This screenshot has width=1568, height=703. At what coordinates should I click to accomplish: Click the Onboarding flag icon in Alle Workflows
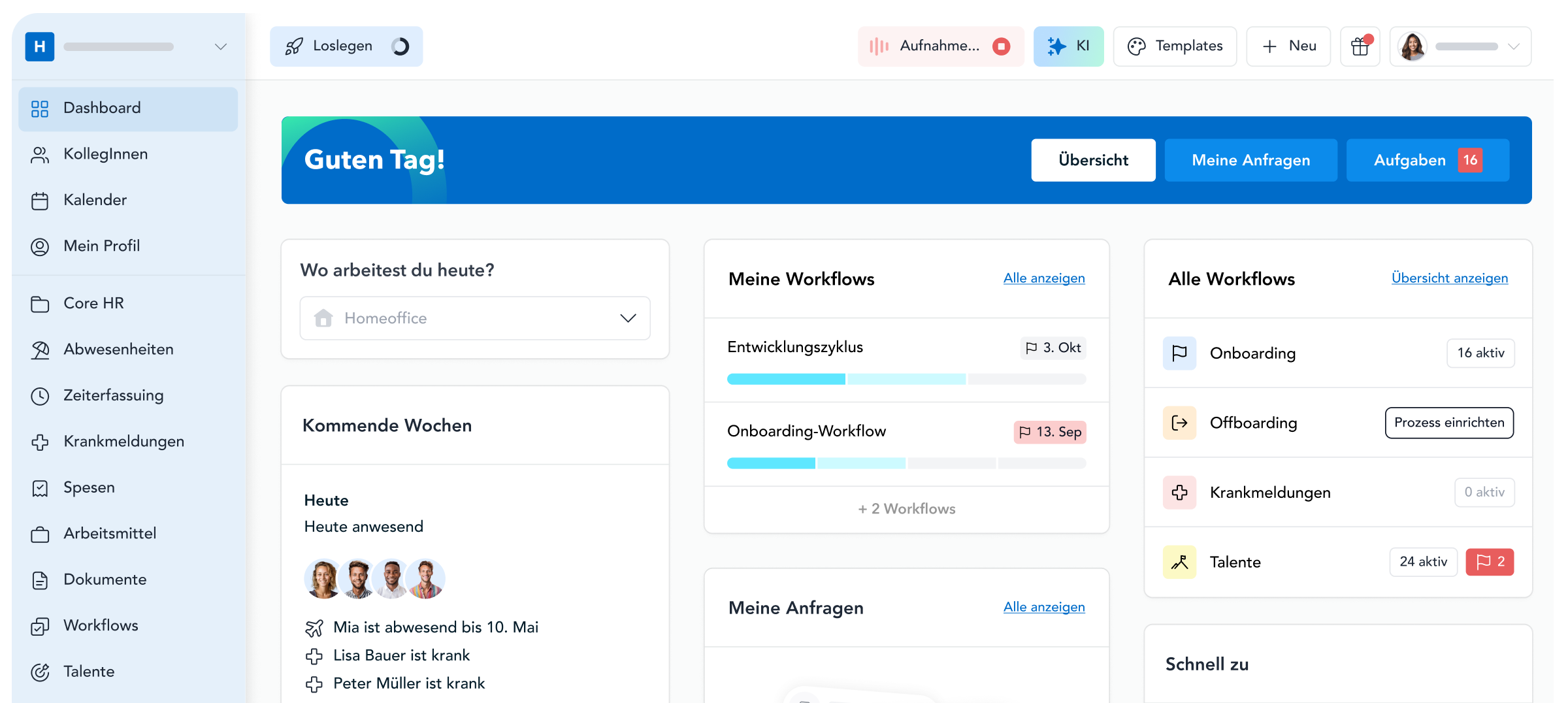tap(1179, 353)
